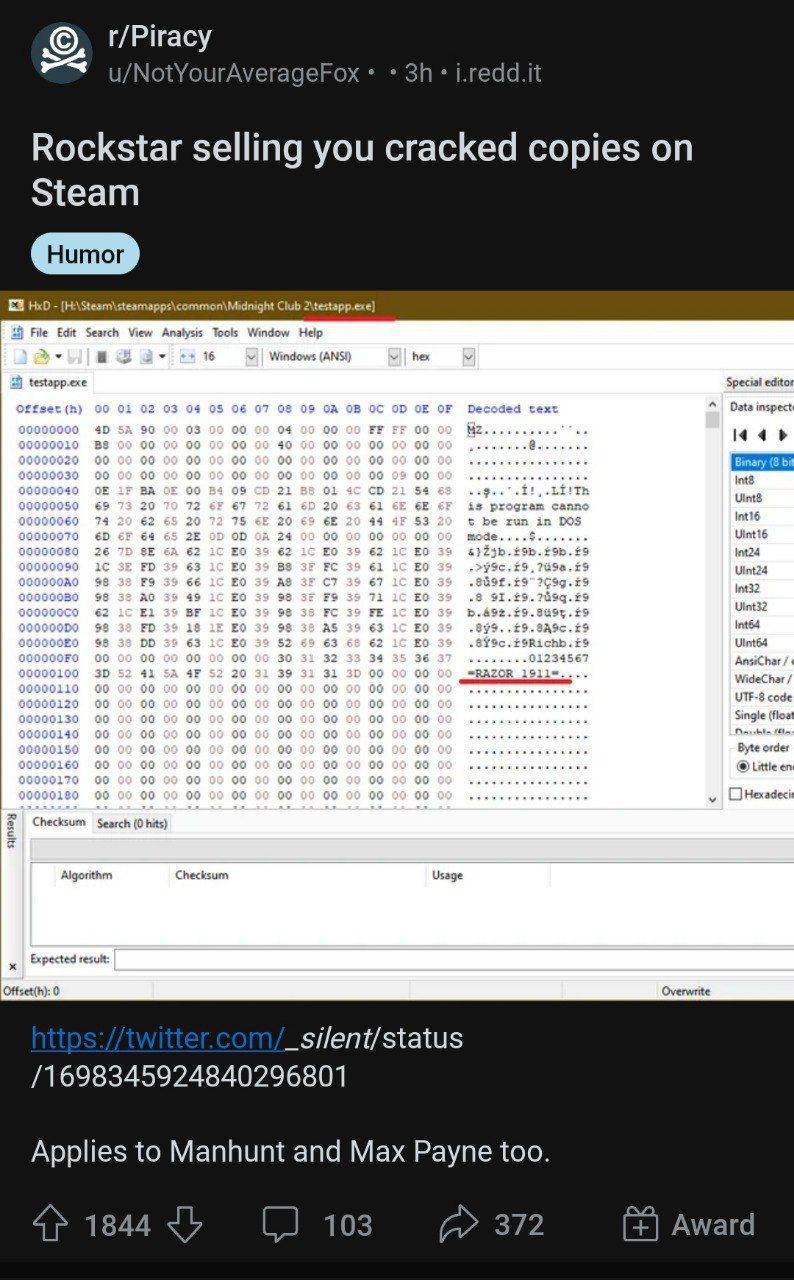Open the Analysis menu in HxD
Image resolution: width=794 pixels, height=1280 pixels.
pos(182,332)
